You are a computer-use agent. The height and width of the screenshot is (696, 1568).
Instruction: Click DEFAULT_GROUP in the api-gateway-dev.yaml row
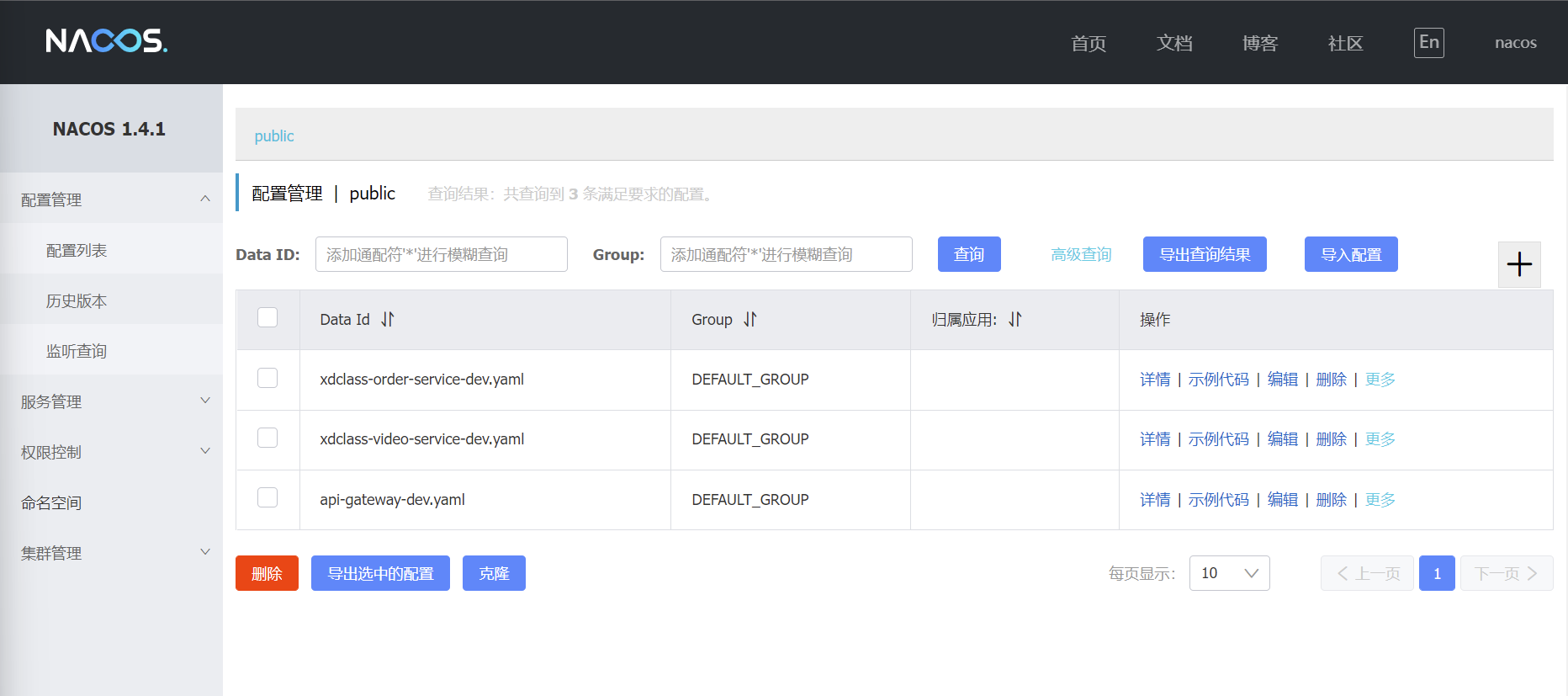point(750,500)
